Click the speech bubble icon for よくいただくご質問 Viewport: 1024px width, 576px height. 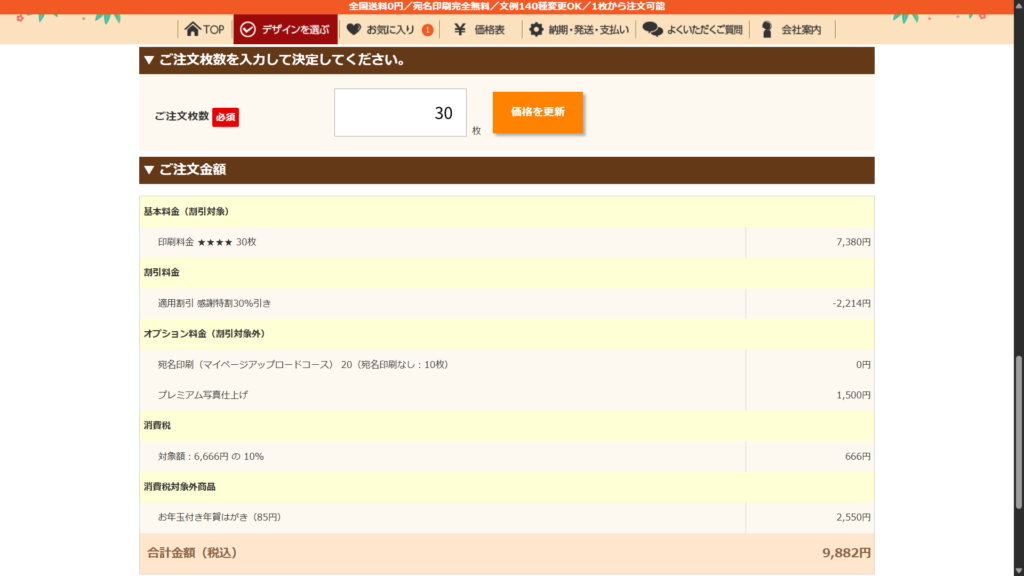[x=652, y=29]
